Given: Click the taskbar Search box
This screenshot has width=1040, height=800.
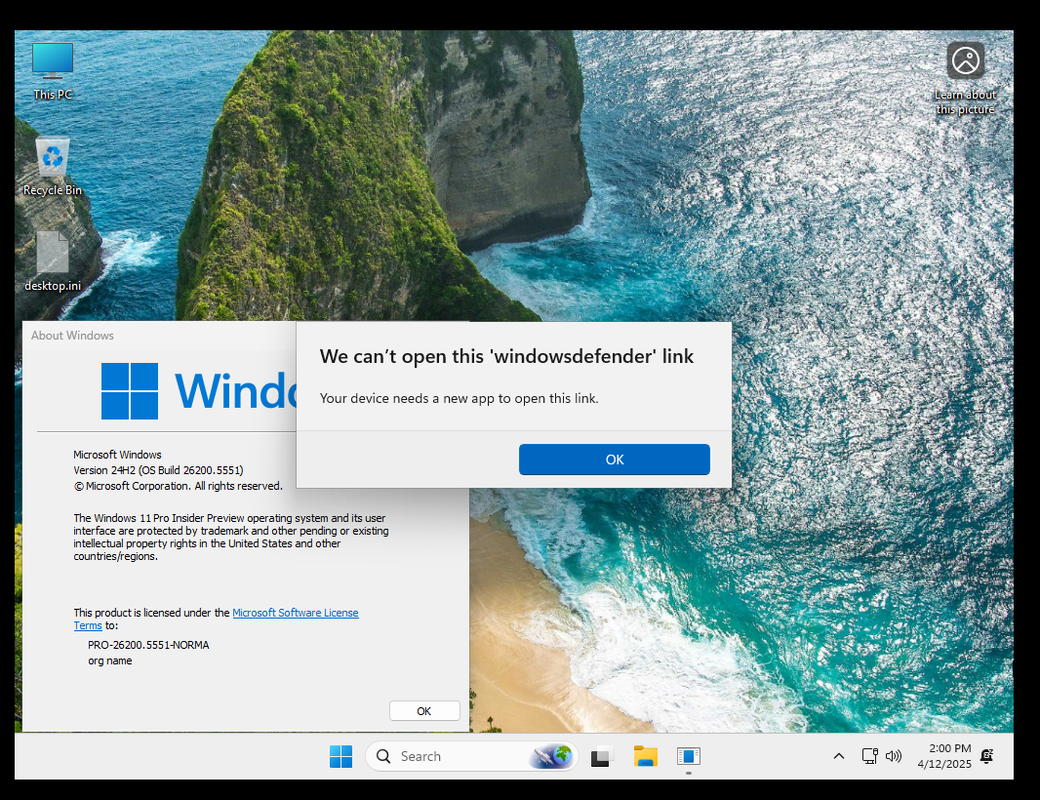Looking at the screenshot, I should (x=472, y=756).
